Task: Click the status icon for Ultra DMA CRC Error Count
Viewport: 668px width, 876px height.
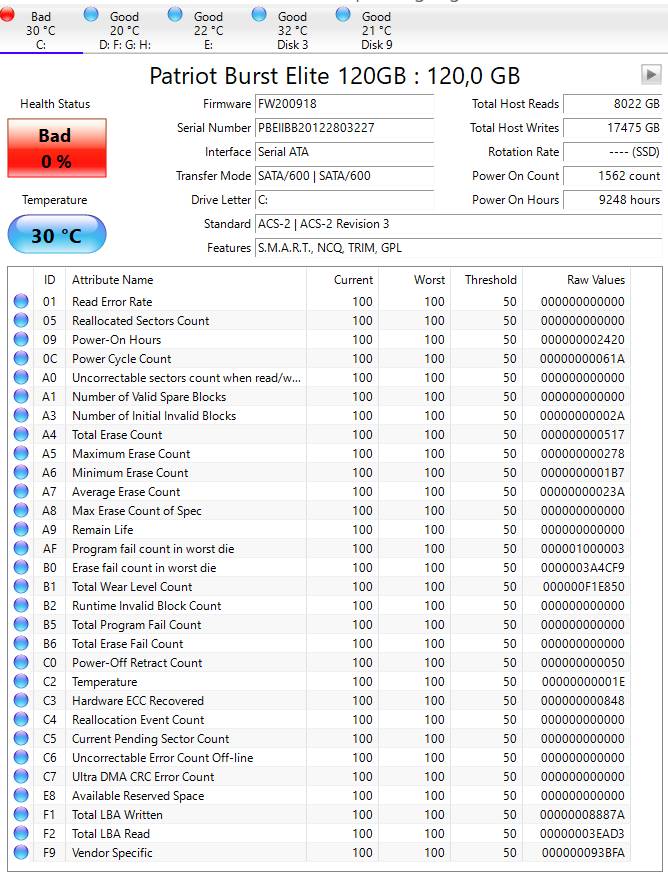Action: coord(21,776)
